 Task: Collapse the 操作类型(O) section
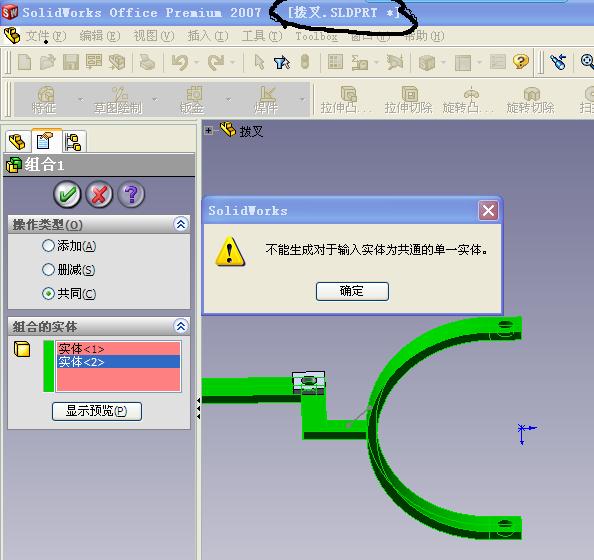(181, 224)
